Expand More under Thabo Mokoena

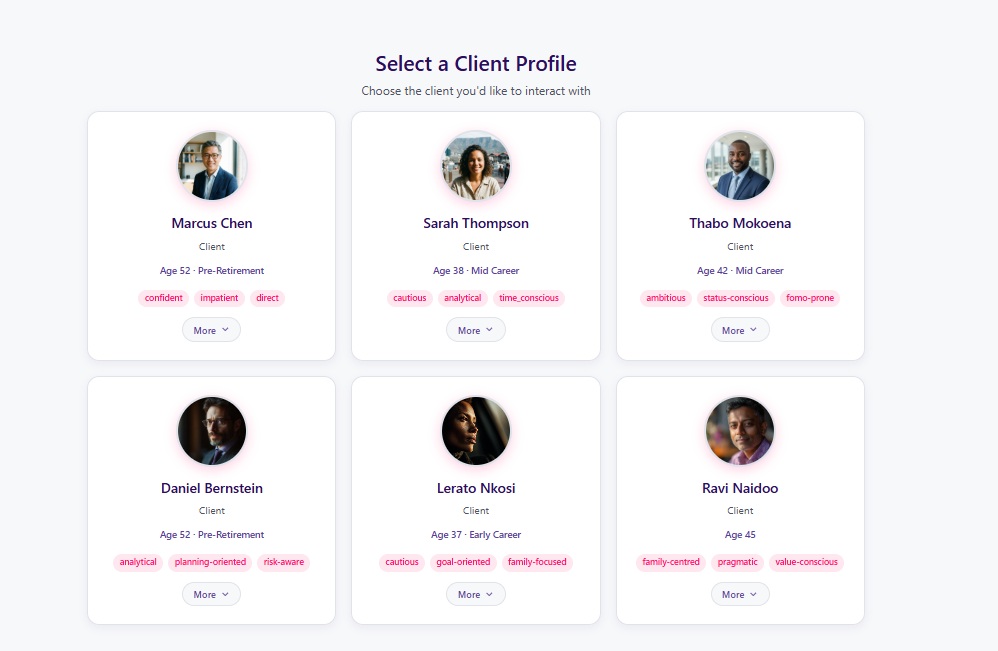(740, 329)
